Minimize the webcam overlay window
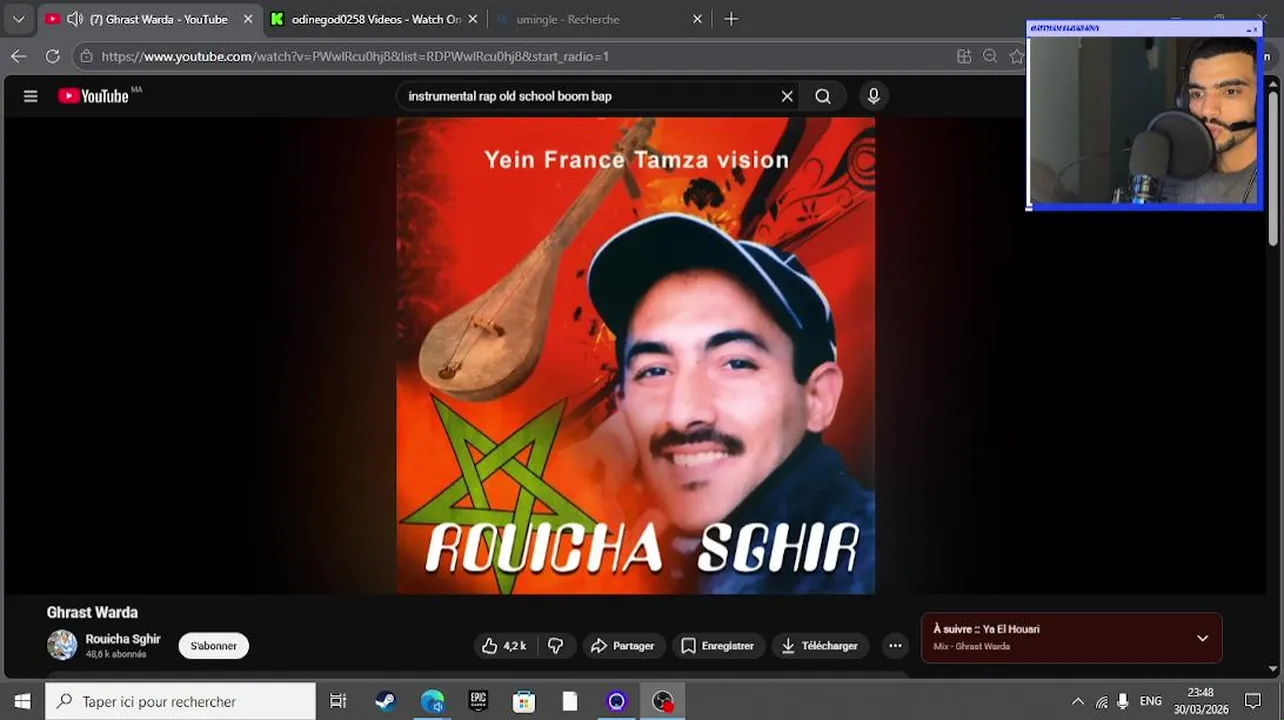1284x720 pixels. pyautogui.click(x=1248, y=29)
